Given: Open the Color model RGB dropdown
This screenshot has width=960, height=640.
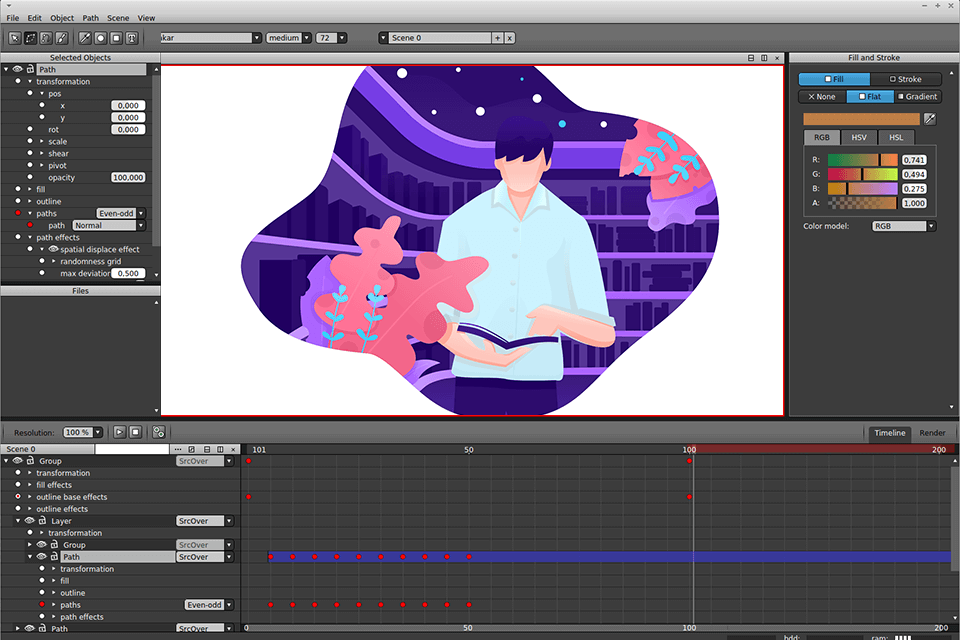Looking at the screenshot, I should click(x=931, y=226).
